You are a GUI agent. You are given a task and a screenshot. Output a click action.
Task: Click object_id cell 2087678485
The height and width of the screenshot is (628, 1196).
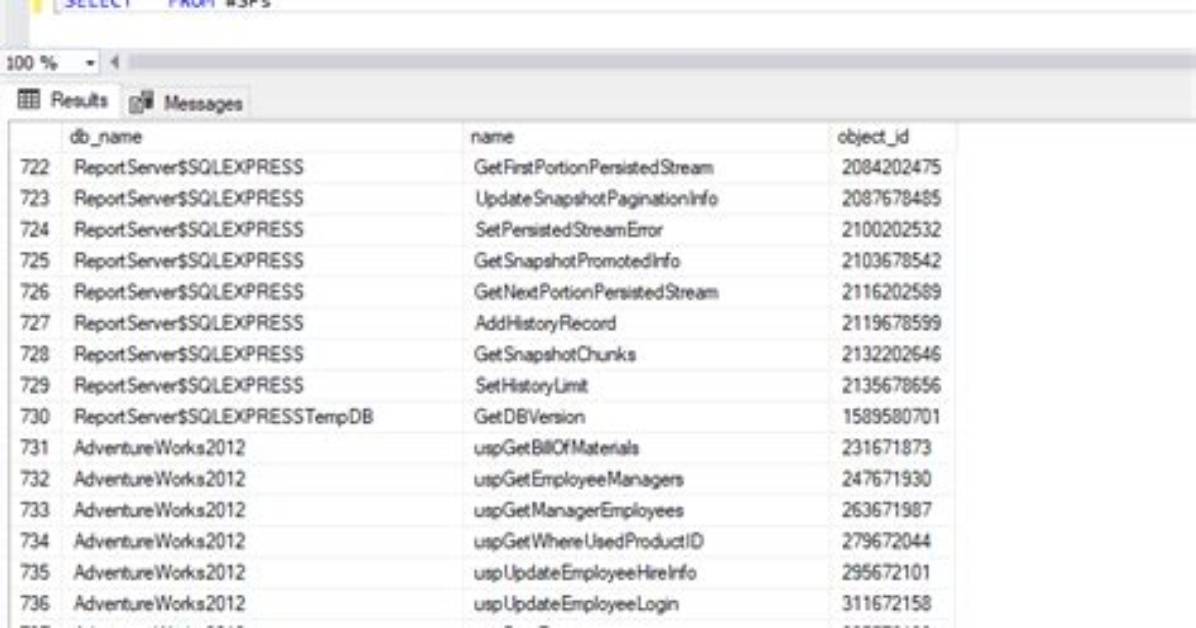coord(892,198)
